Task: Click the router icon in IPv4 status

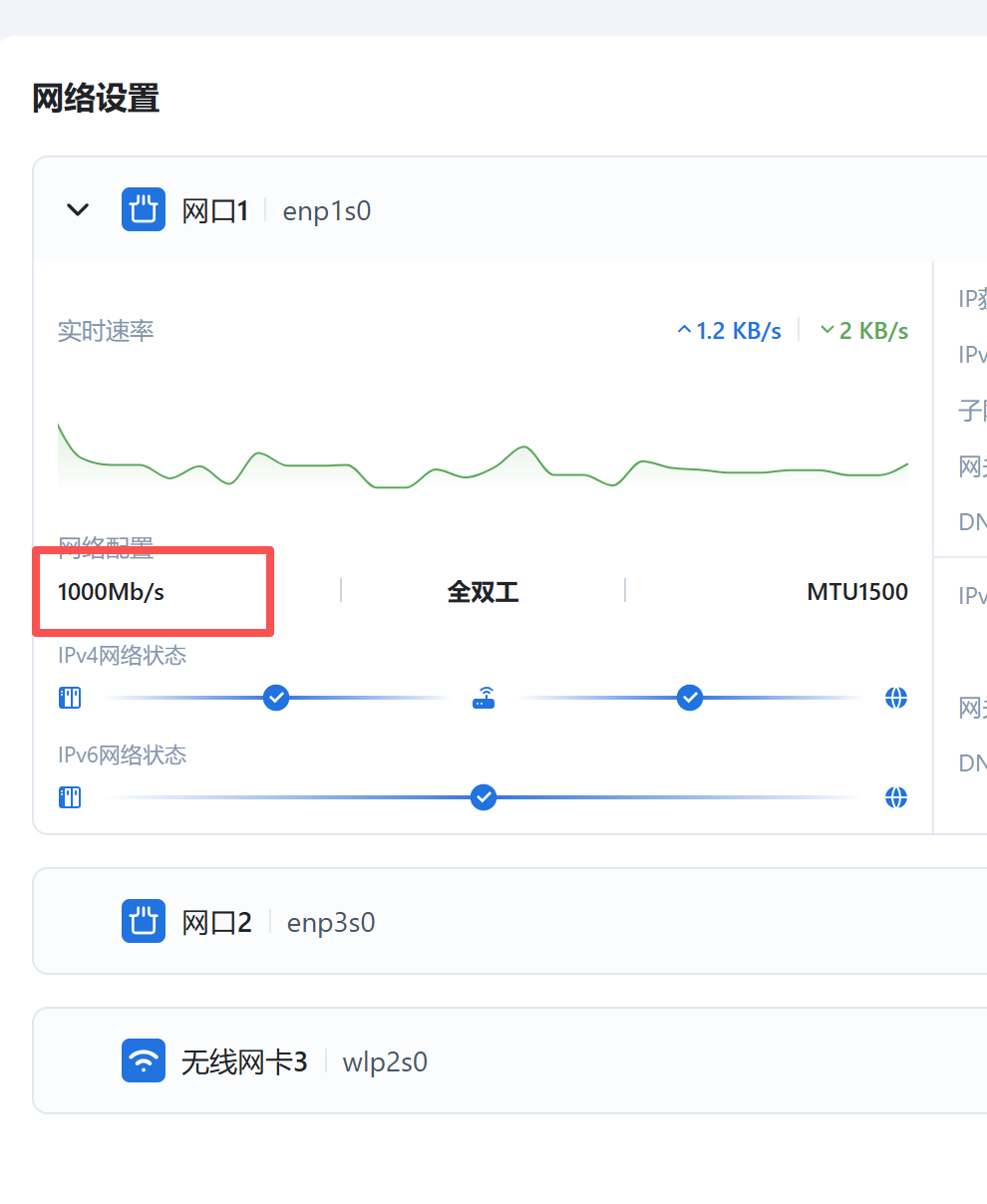Action: tap(484, 698)
